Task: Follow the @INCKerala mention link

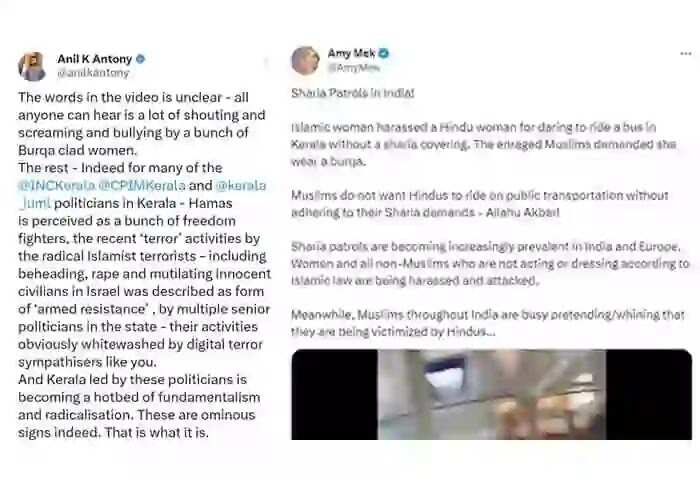Action: pos(57,185)
